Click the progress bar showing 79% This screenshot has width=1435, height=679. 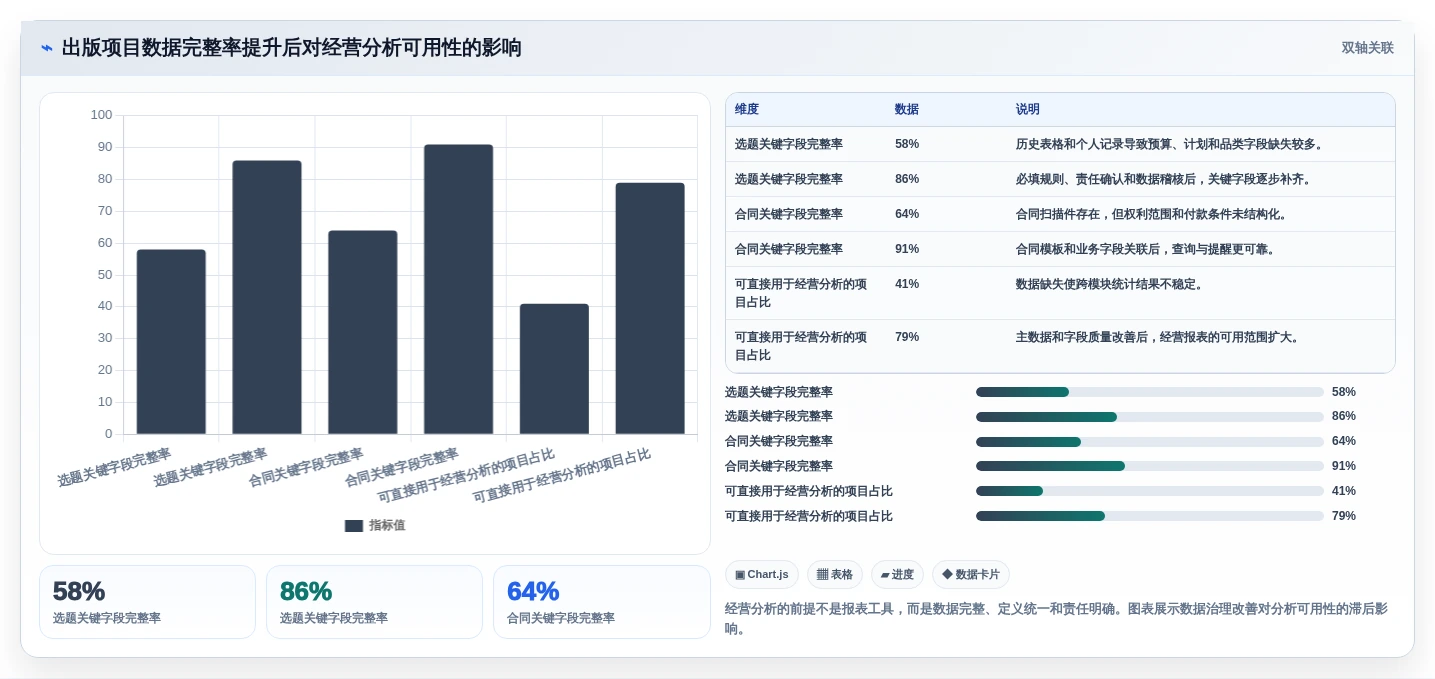point(1150,516)
